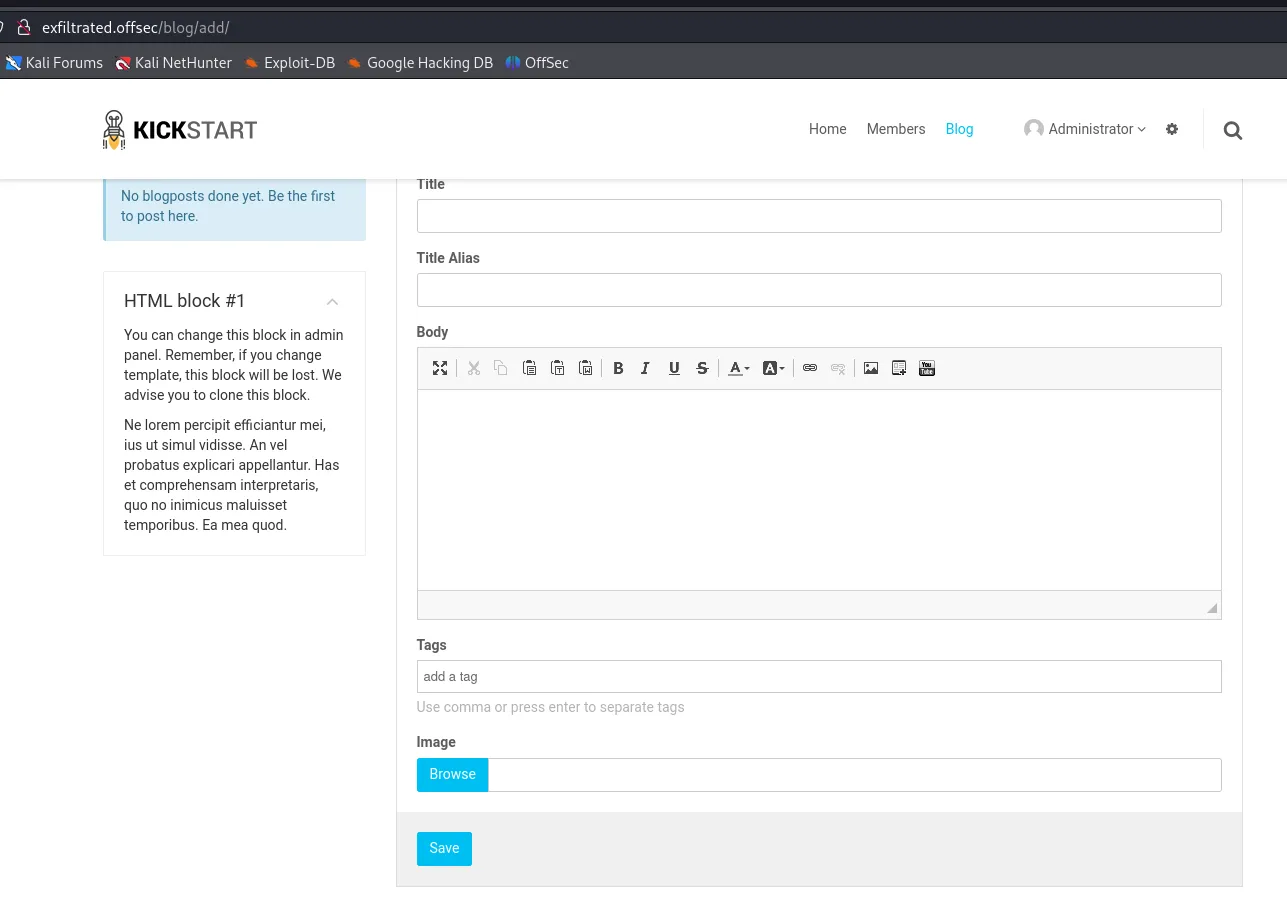The width and height of the screenshot is (1287, 898).
Task: Select Paste as plain text icon
Action: 558,368
